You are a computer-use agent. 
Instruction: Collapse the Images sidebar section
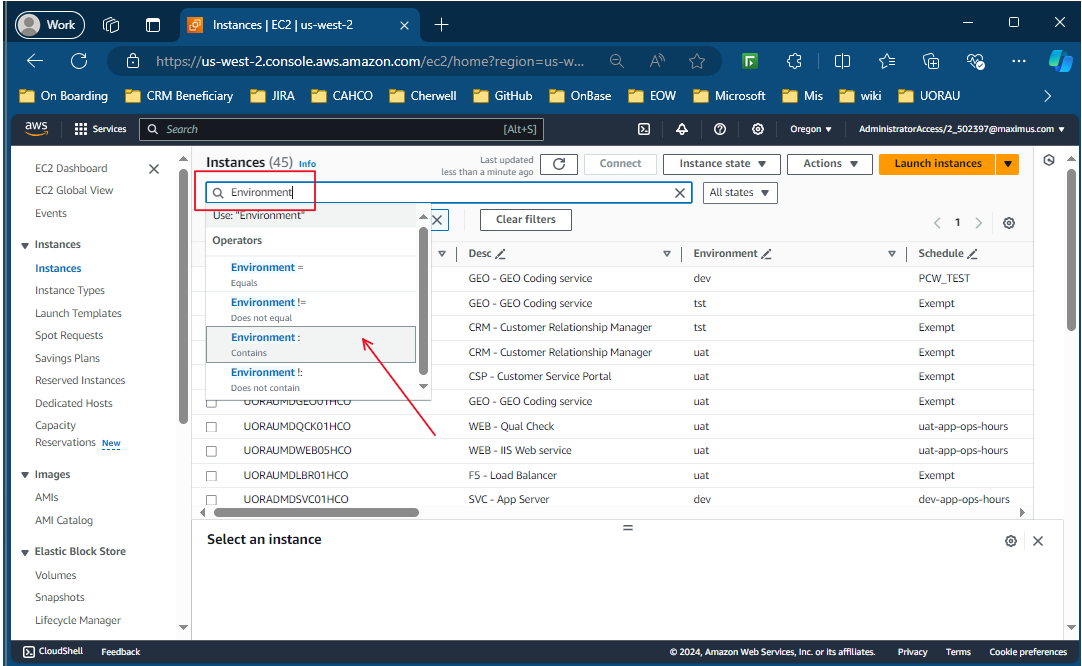click(x=25, y=475)
